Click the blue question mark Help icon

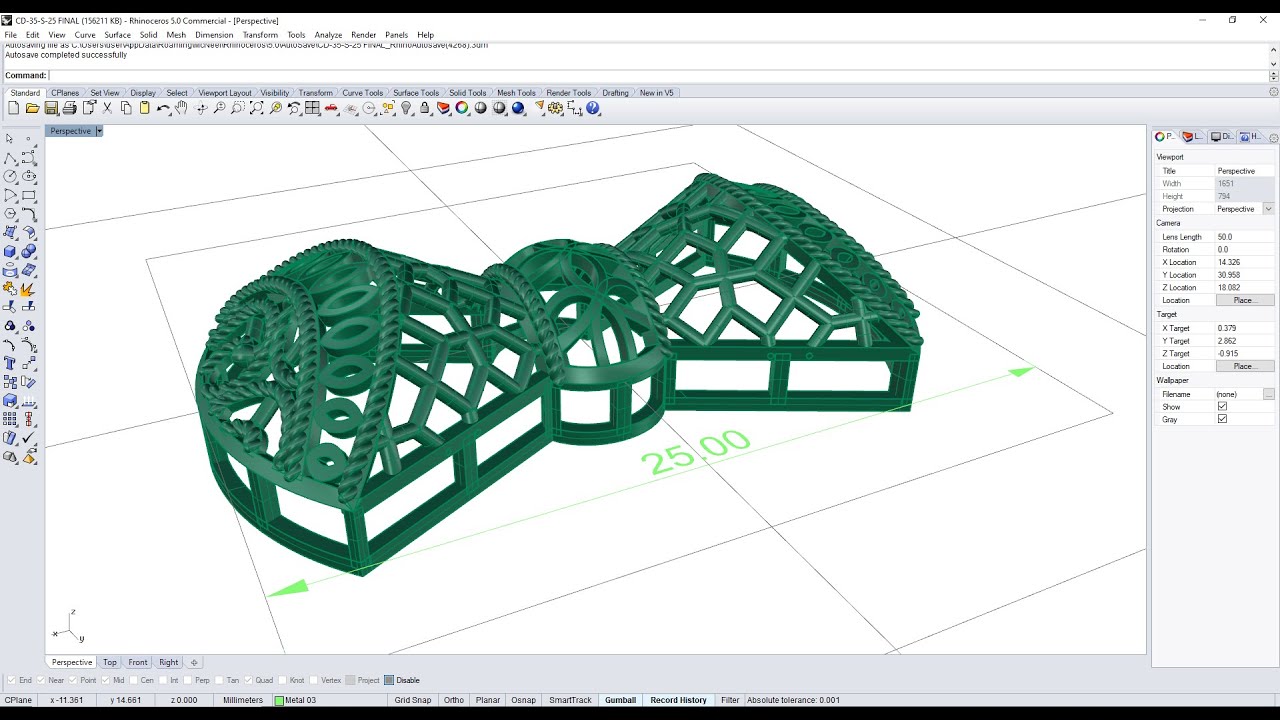(593, 108)
